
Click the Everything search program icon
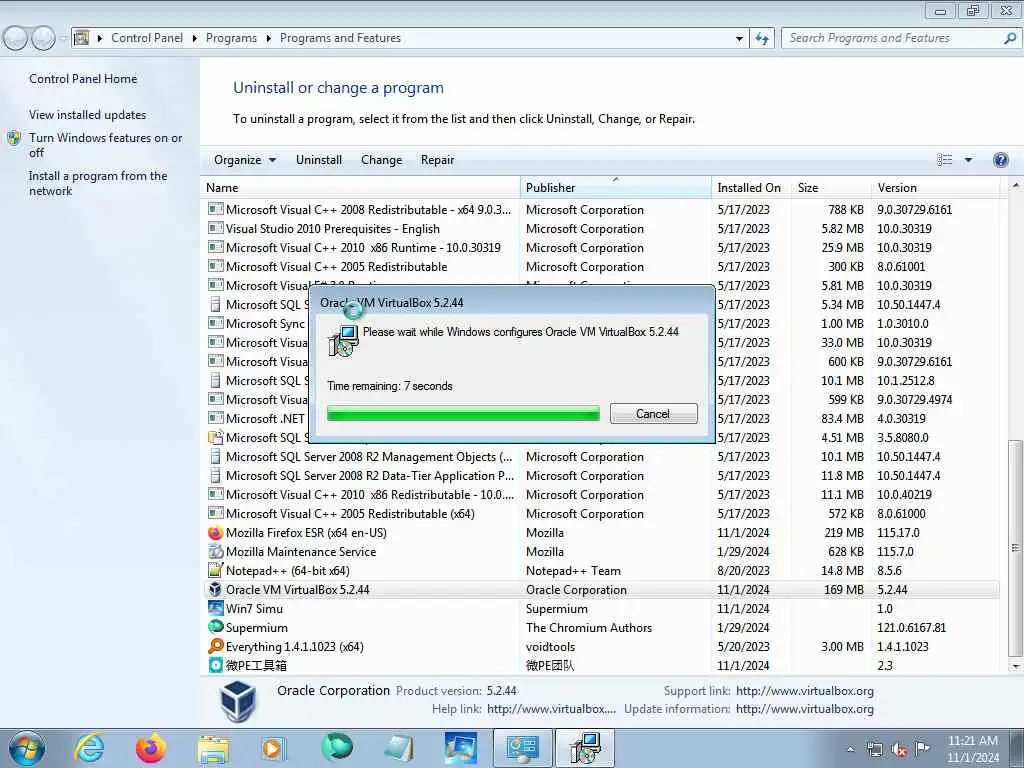(x=215, y=647)
